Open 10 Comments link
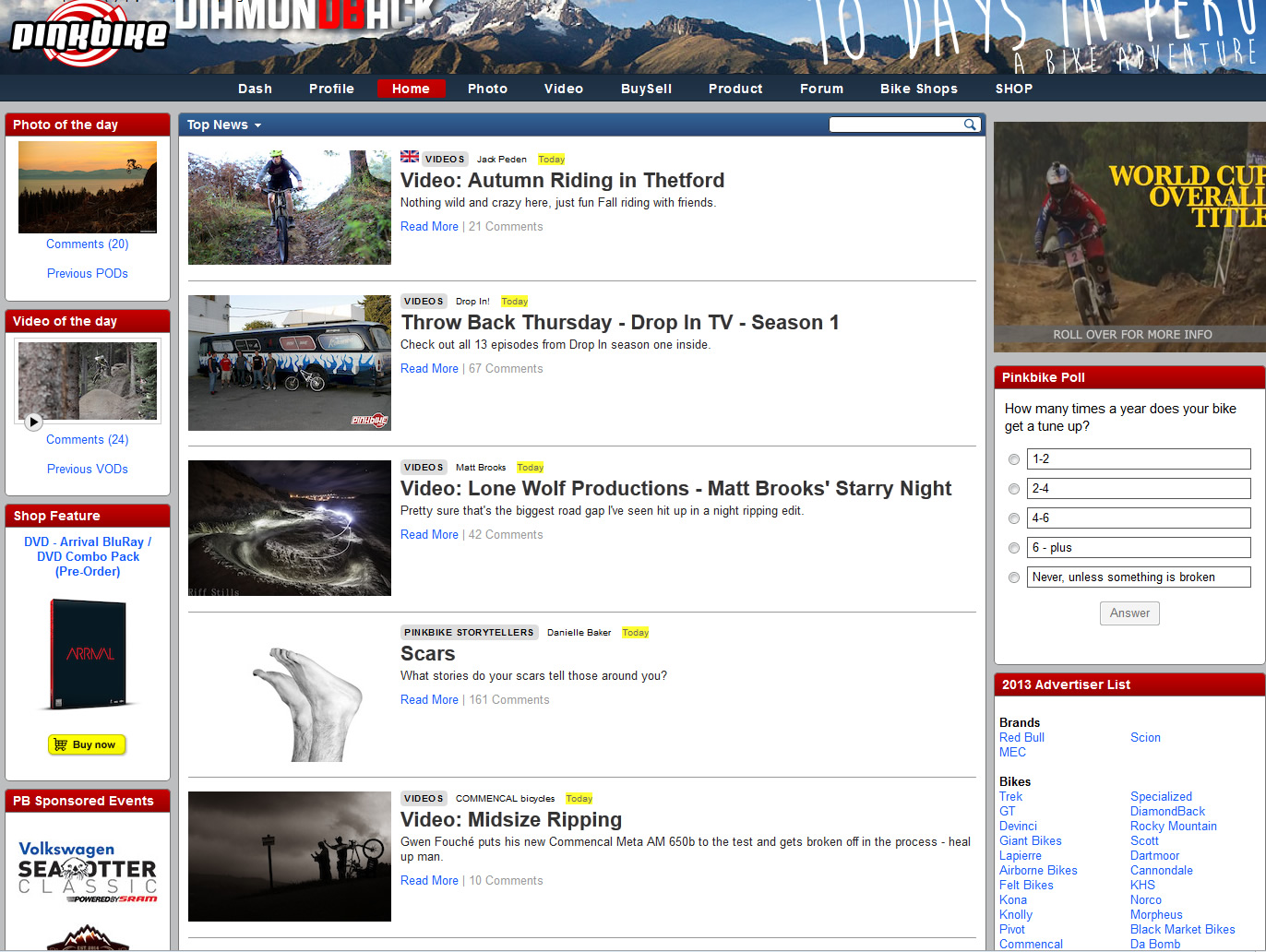Screen dimensions: 1266x952 506,881
